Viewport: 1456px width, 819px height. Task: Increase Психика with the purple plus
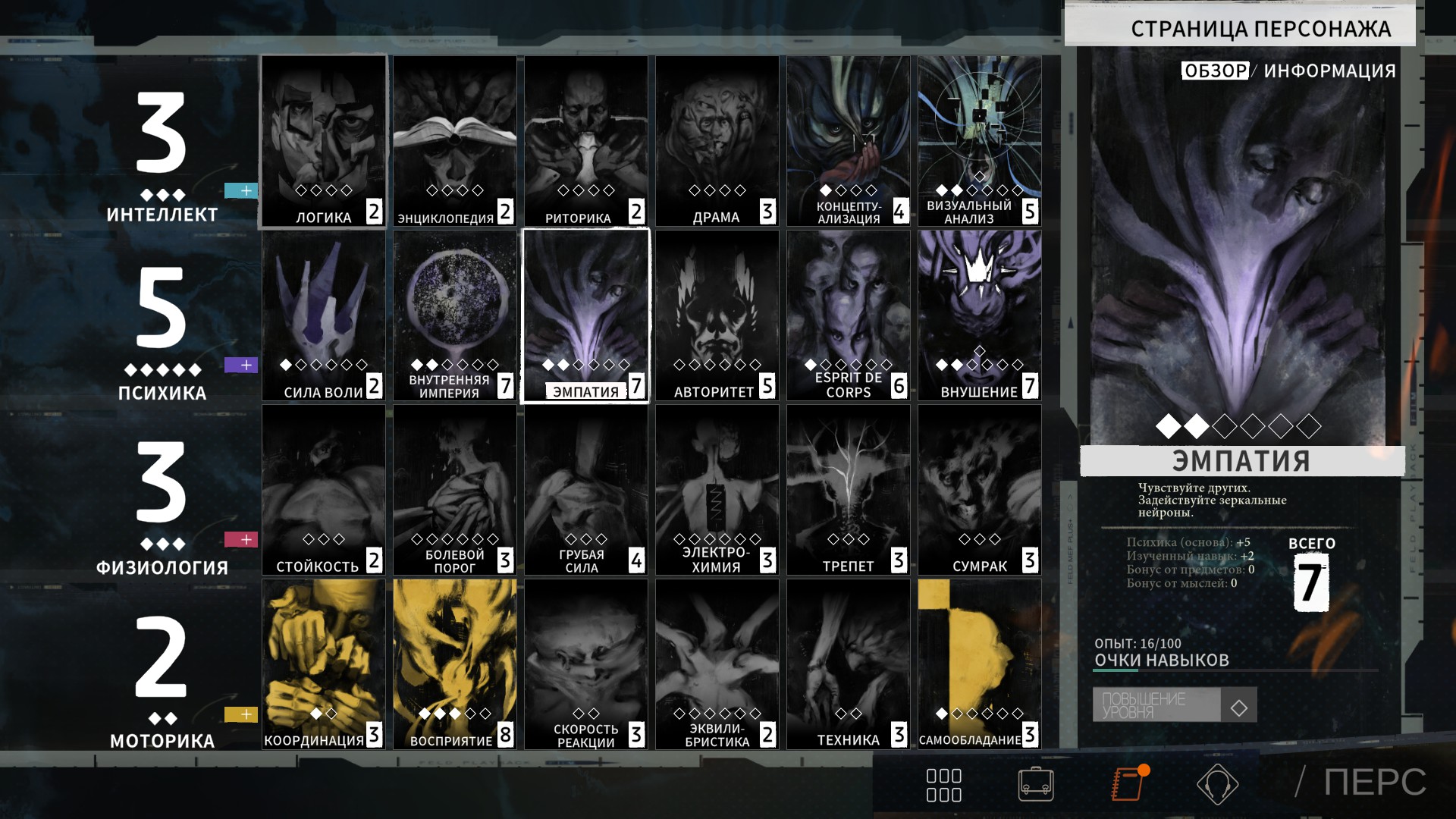(x=241, y=365)
